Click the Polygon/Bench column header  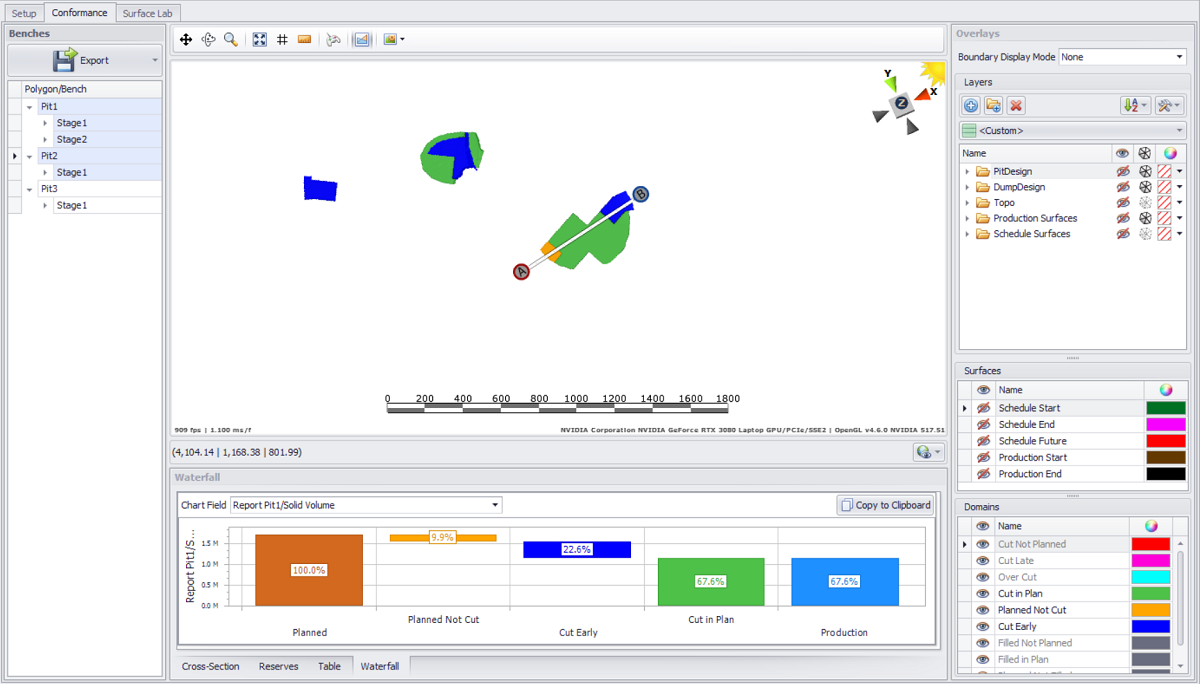91,89
